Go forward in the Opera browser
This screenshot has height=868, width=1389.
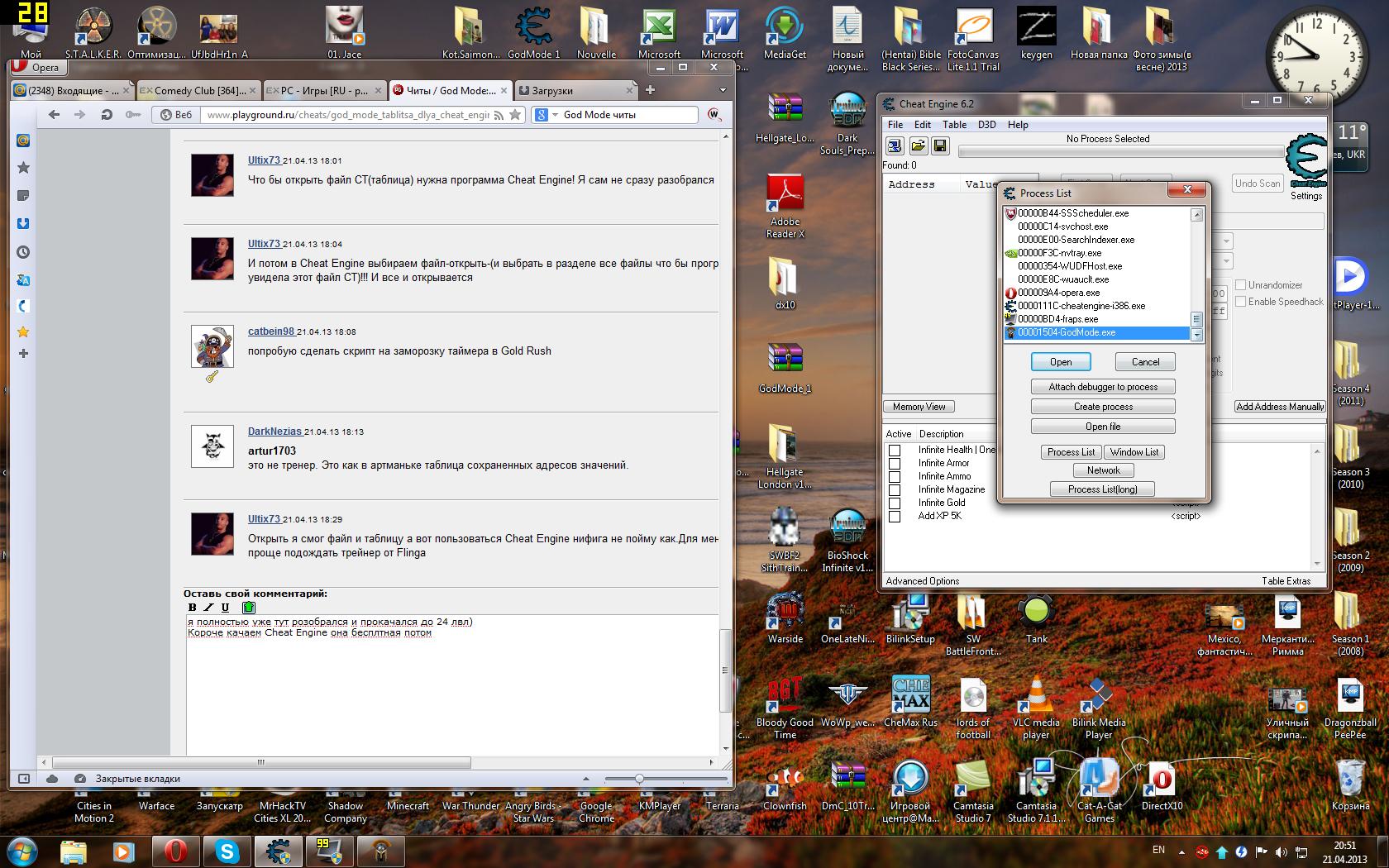point(80,115)
